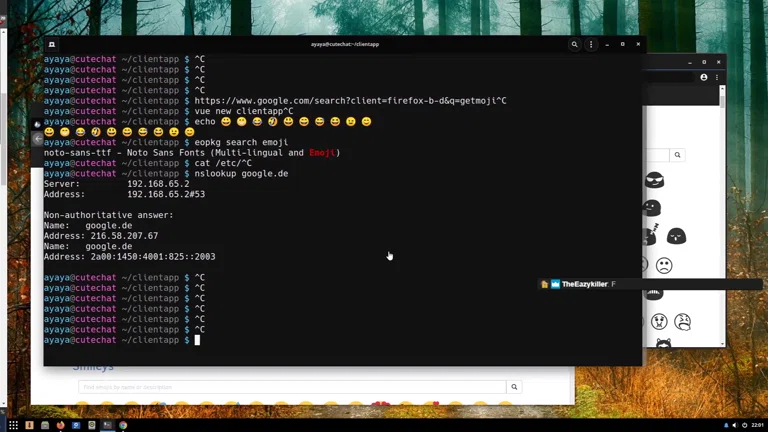Click the IPv6 address 2a00:1450:4001:825::2003
Image resolution: width=768 pixels, height=432 pixels.
point(153,257)
